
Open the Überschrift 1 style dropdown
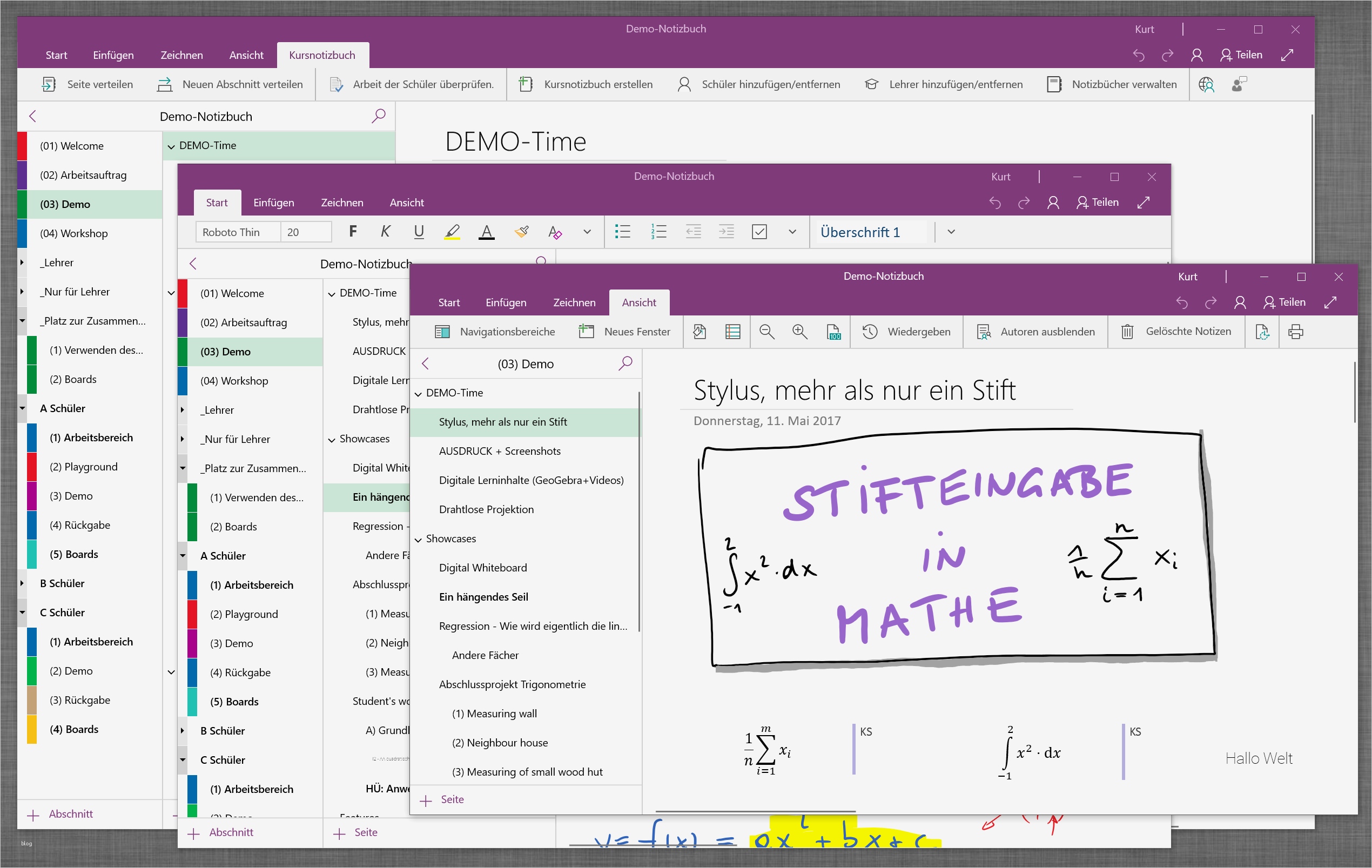tap(951, 232)
